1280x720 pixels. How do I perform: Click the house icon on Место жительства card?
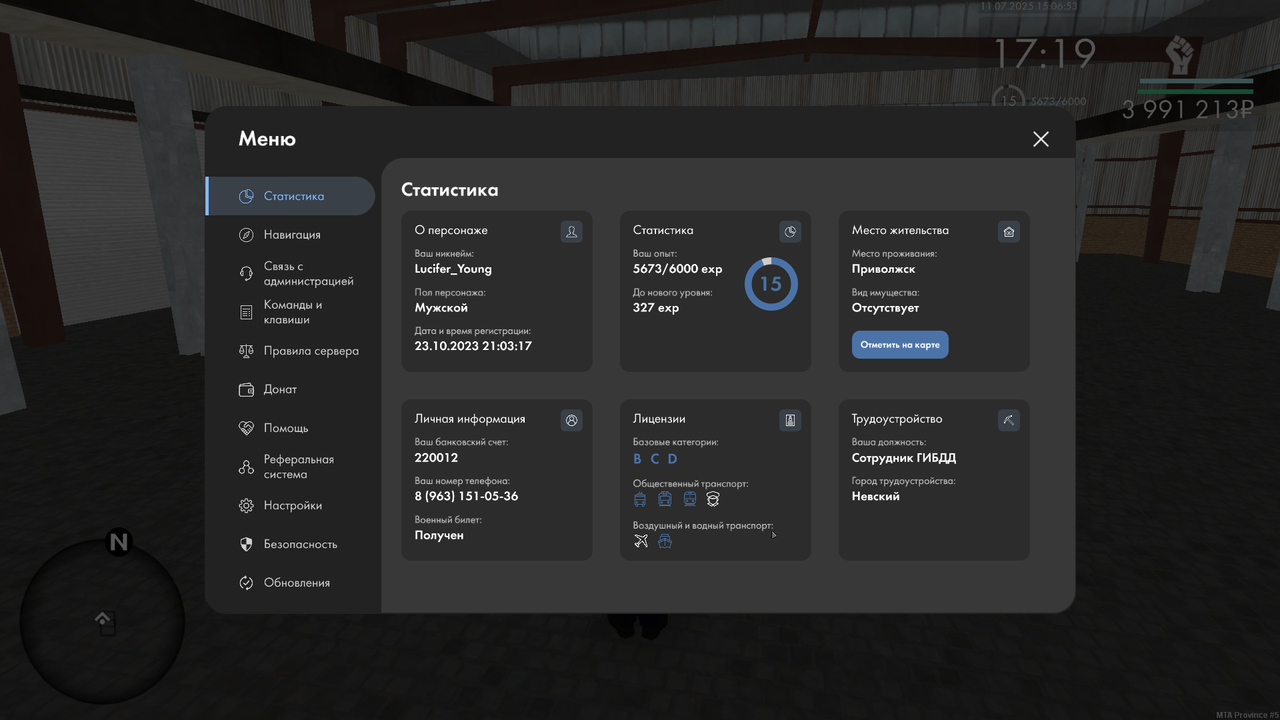click(x=1009, y=232)
